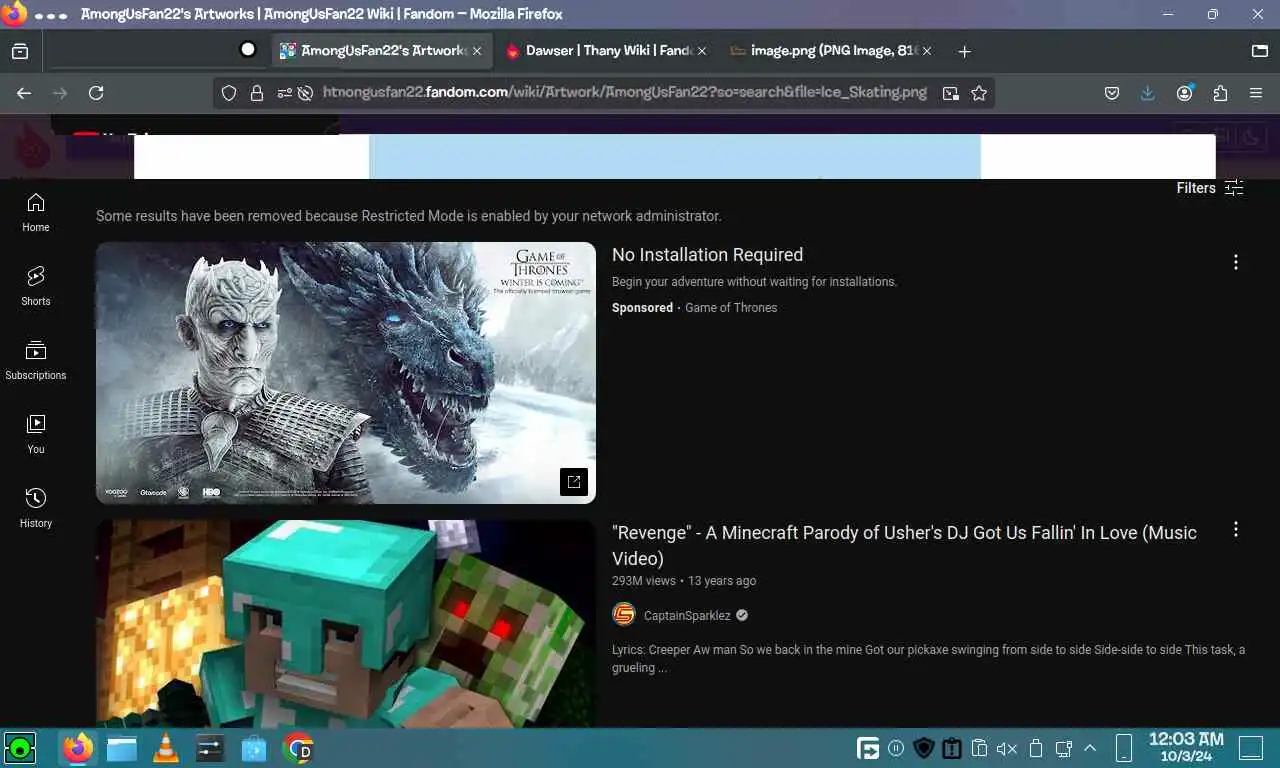Open the YouTube Home sidebar item
Screen dimensions: 1280x768
[36, 212]
